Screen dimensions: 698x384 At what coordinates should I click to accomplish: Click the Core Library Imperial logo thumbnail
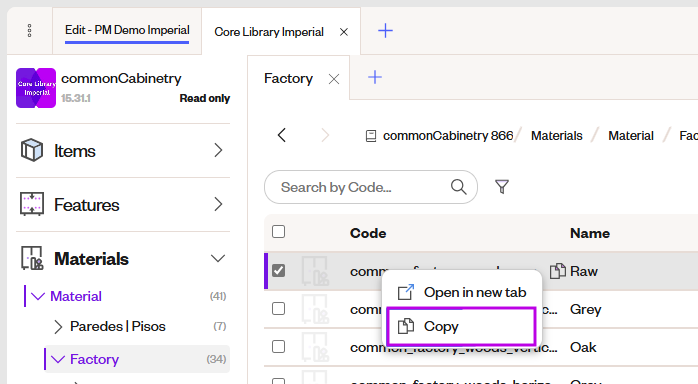click(x=36, y=88)
